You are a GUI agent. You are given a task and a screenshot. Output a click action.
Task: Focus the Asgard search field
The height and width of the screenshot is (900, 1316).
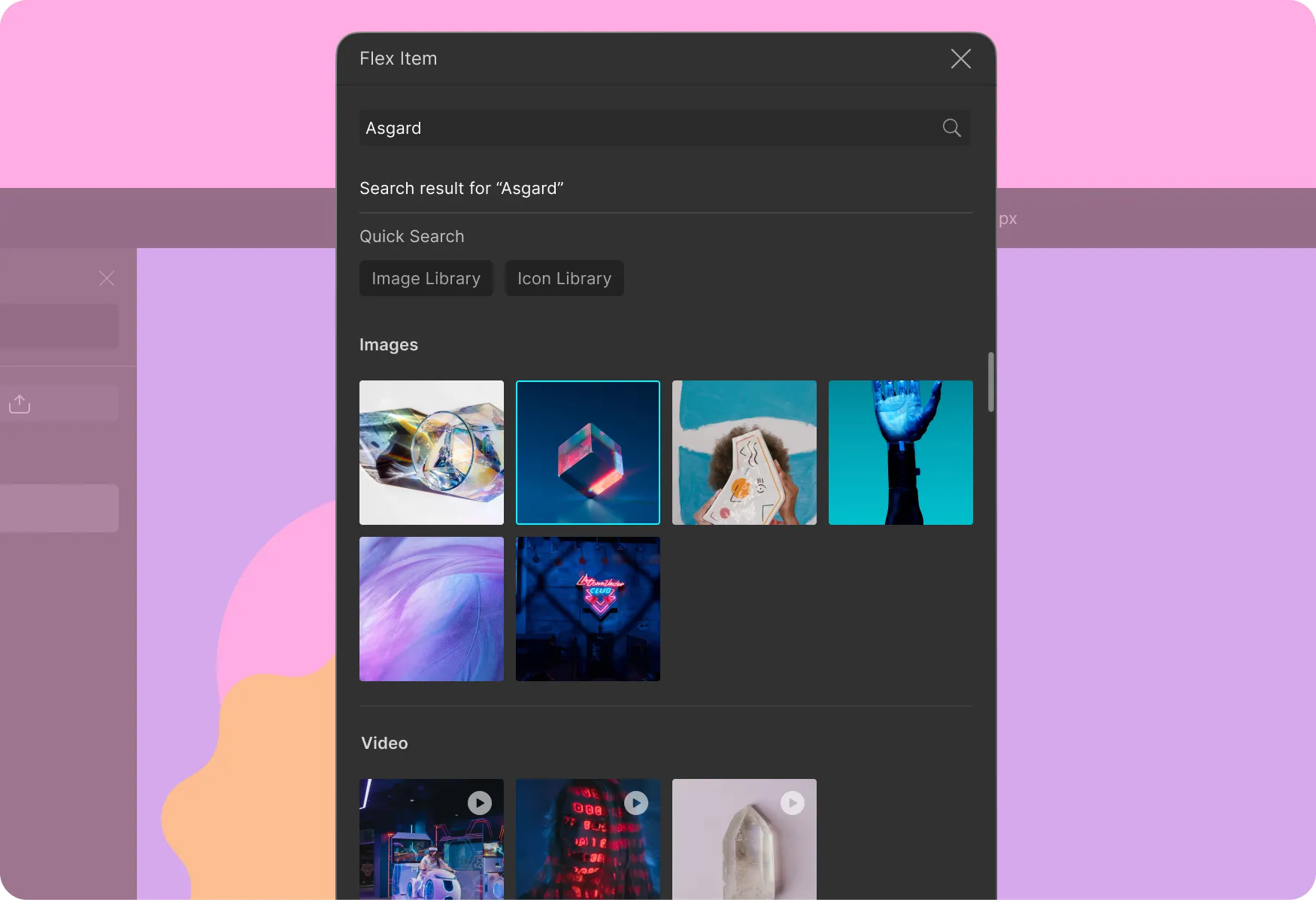point(665,128)
